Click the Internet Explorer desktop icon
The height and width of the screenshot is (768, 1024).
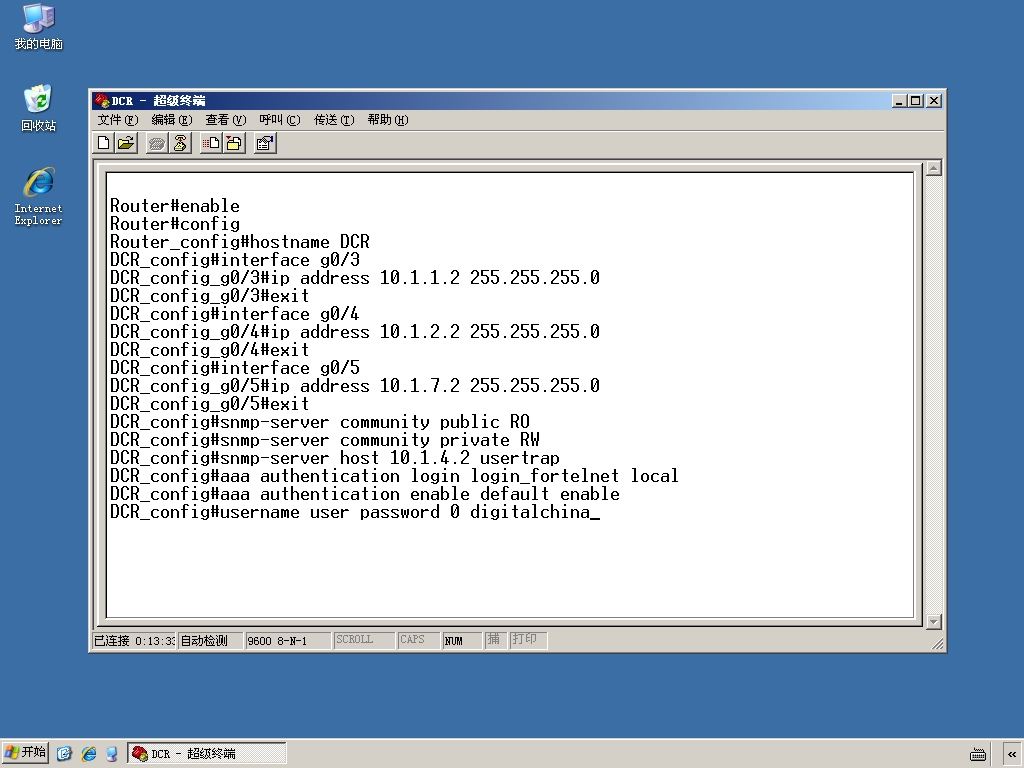[x=39, y=197]
